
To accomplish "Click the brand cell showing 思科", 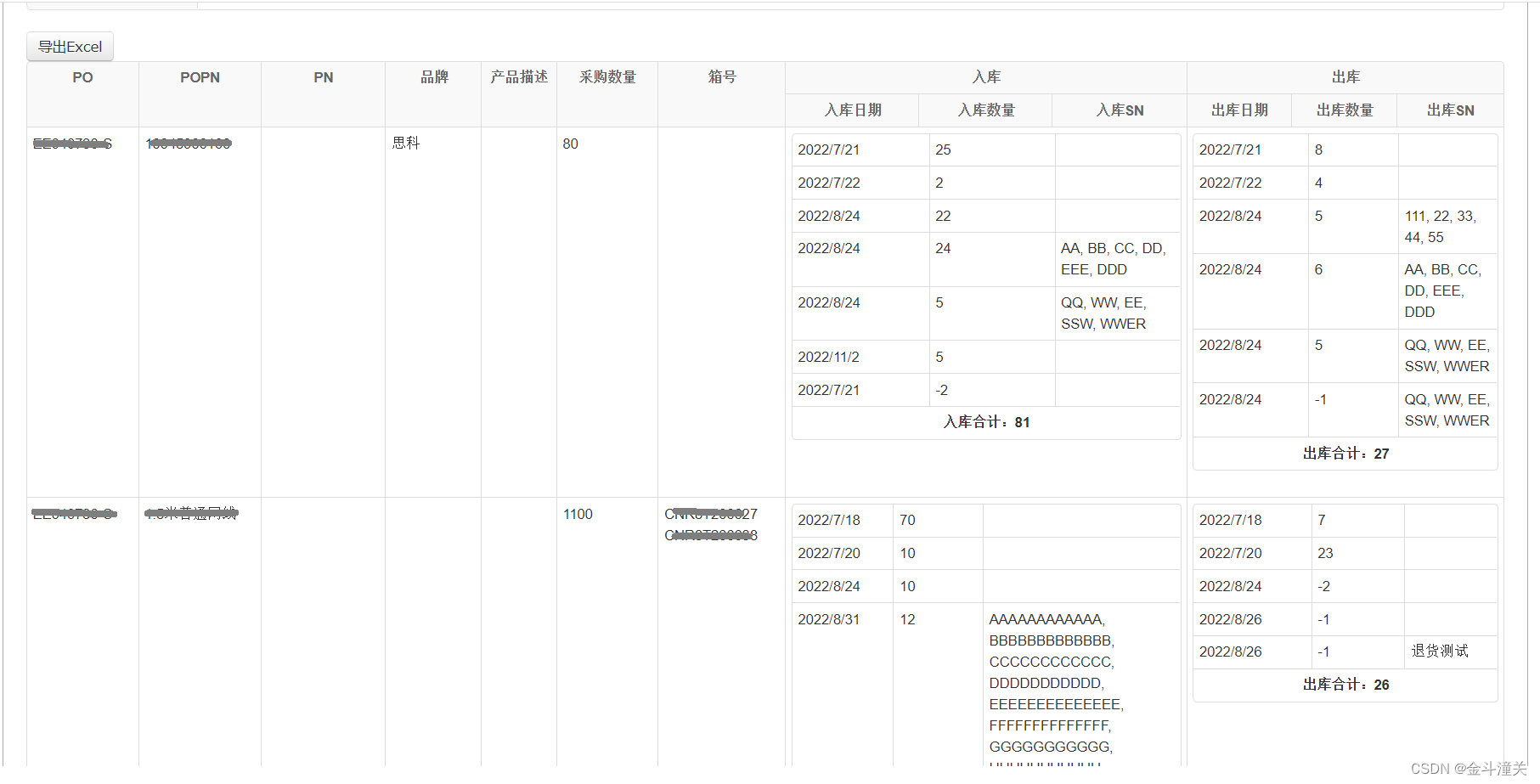I will 405,143.
